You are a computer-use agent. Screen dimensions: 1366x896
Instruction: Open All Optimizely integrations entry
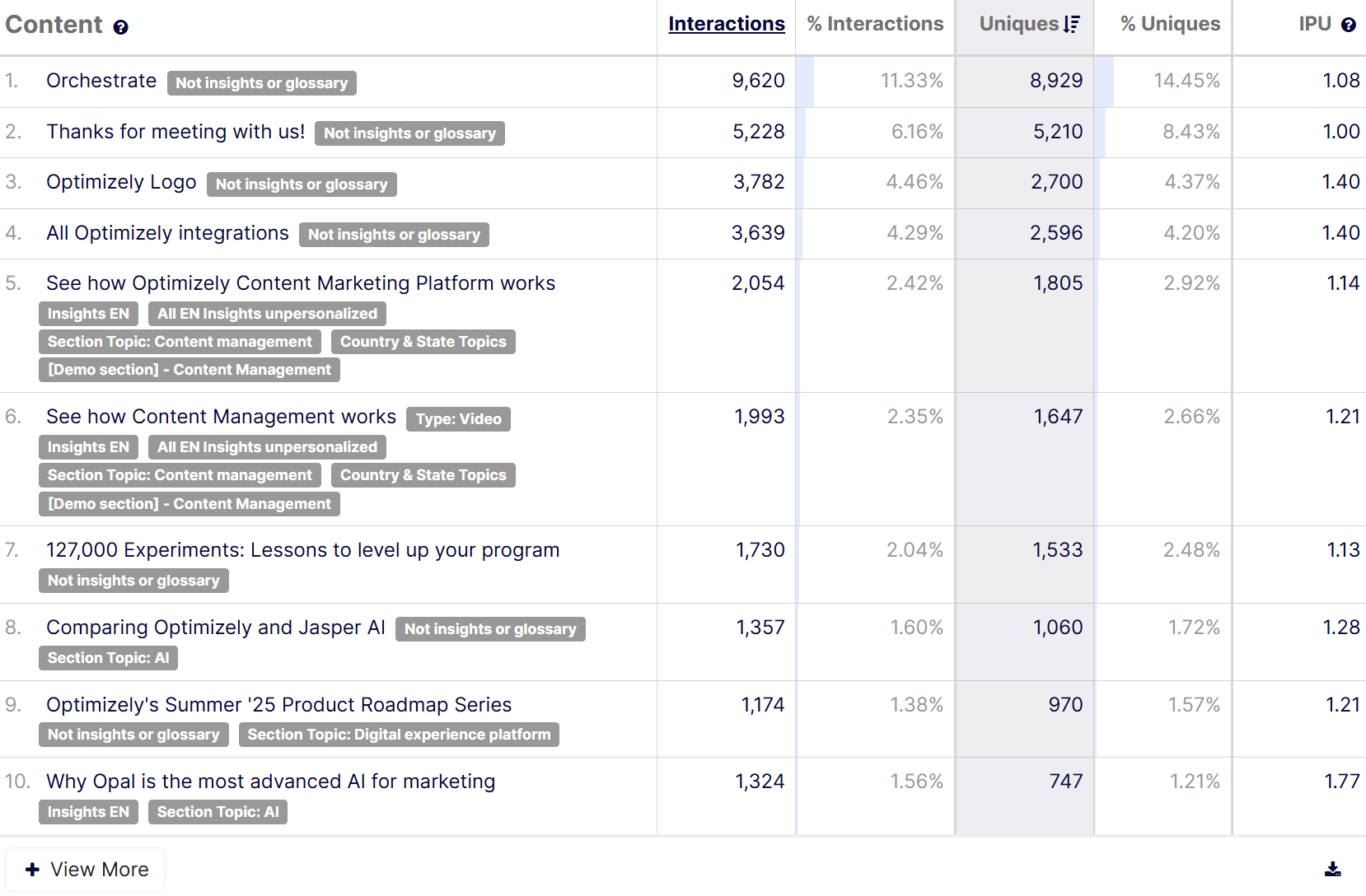(x=167, y=233)
